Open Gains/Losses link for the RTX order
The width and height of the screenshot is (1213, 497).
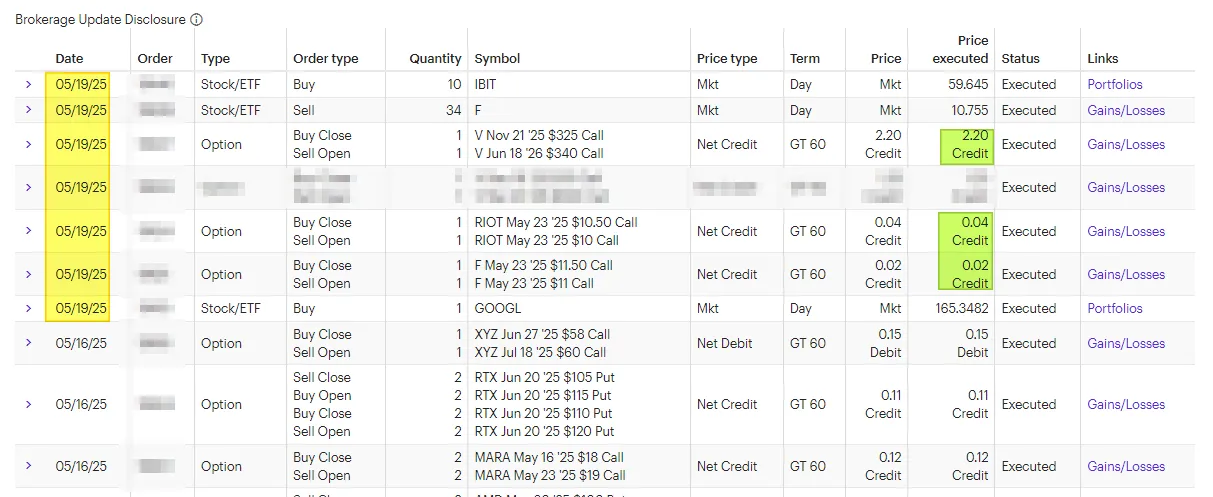[x=1126, y=405]
